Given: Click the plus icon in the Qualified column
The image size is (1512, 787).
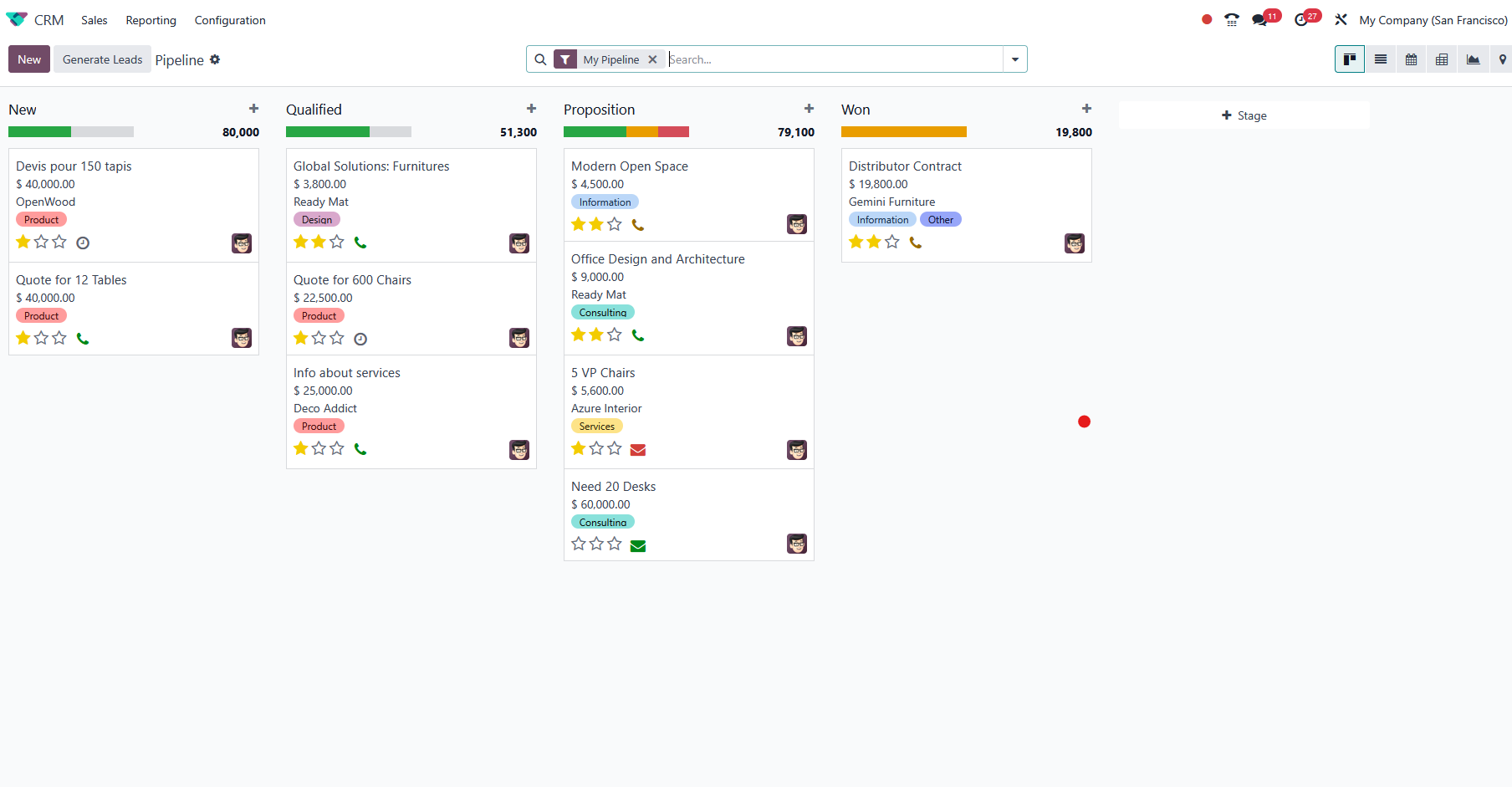Looking at the screenshot, I should [531, 109].
